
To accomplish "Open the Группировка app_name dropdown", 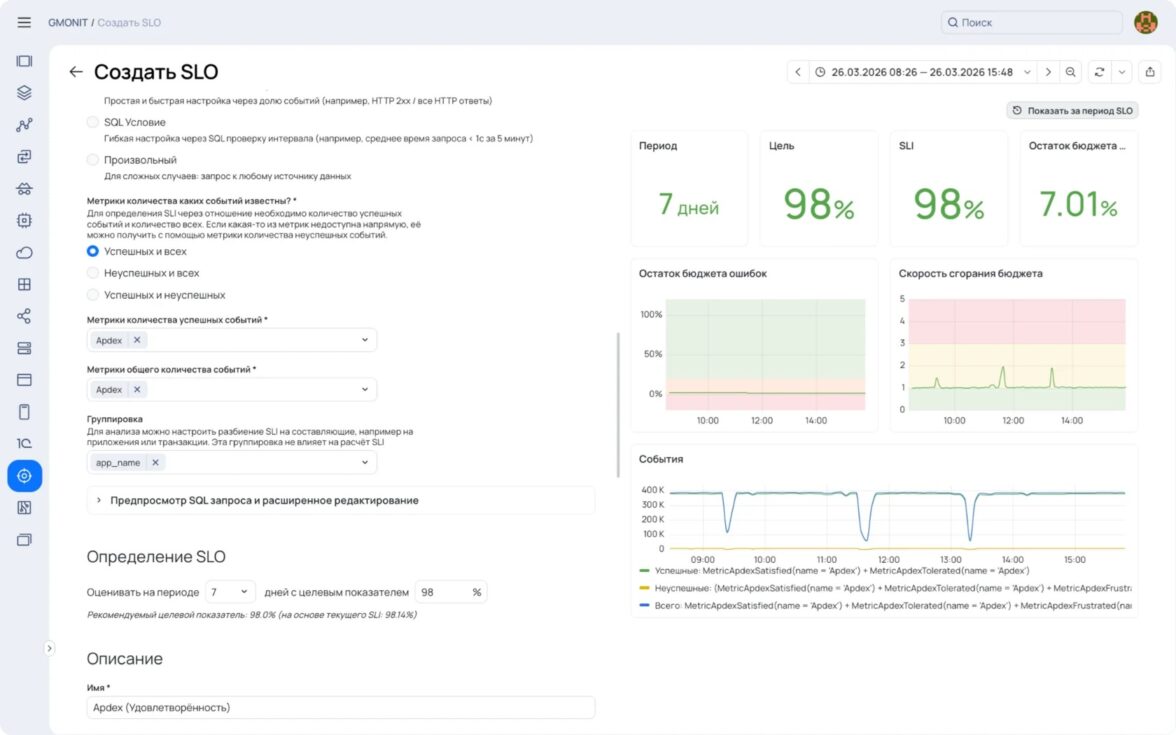I will (364, 463).
